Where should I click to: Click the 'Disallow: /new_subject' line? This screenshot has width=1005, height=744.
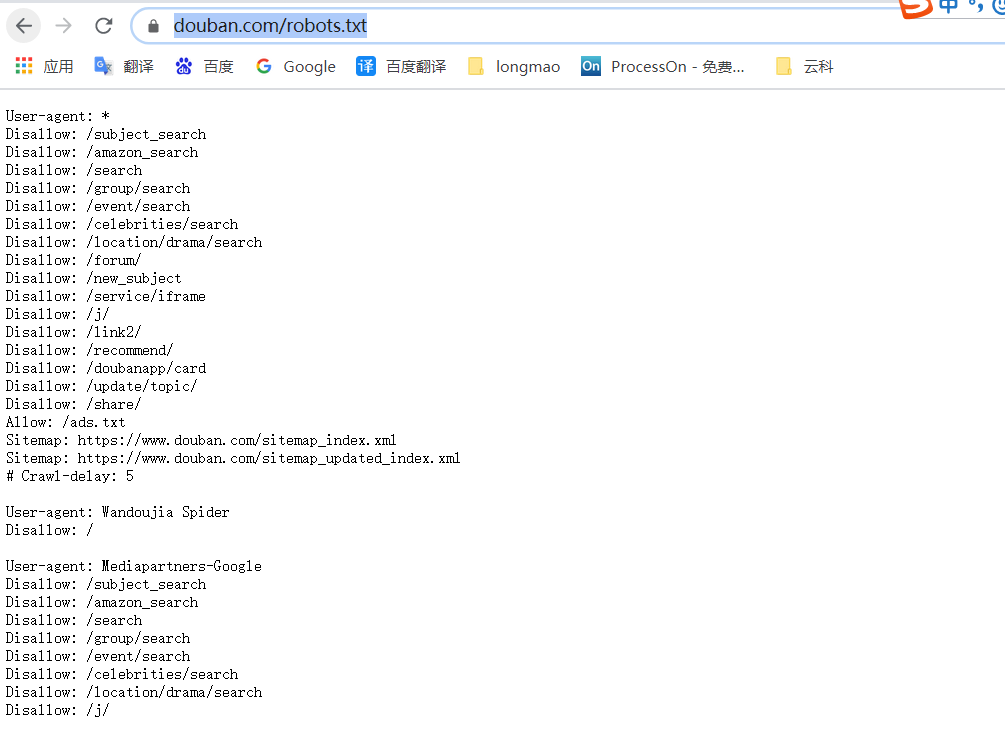94,278
